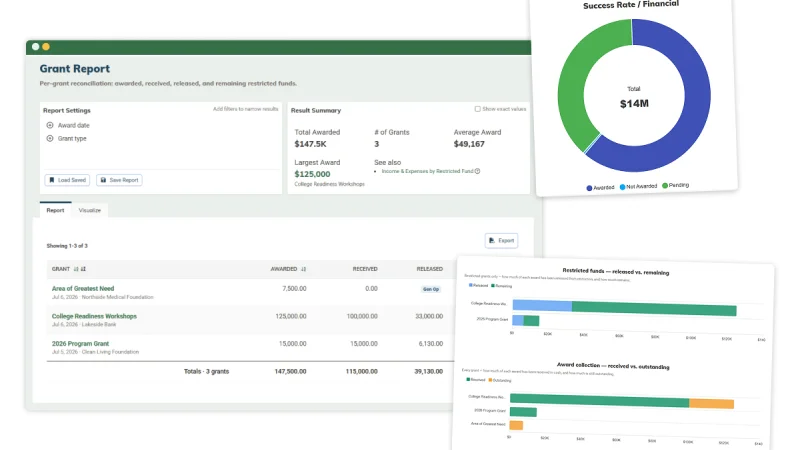Enable Show exact values checkbox
Viewport: 800px width, 450px height.
(478, 109)
